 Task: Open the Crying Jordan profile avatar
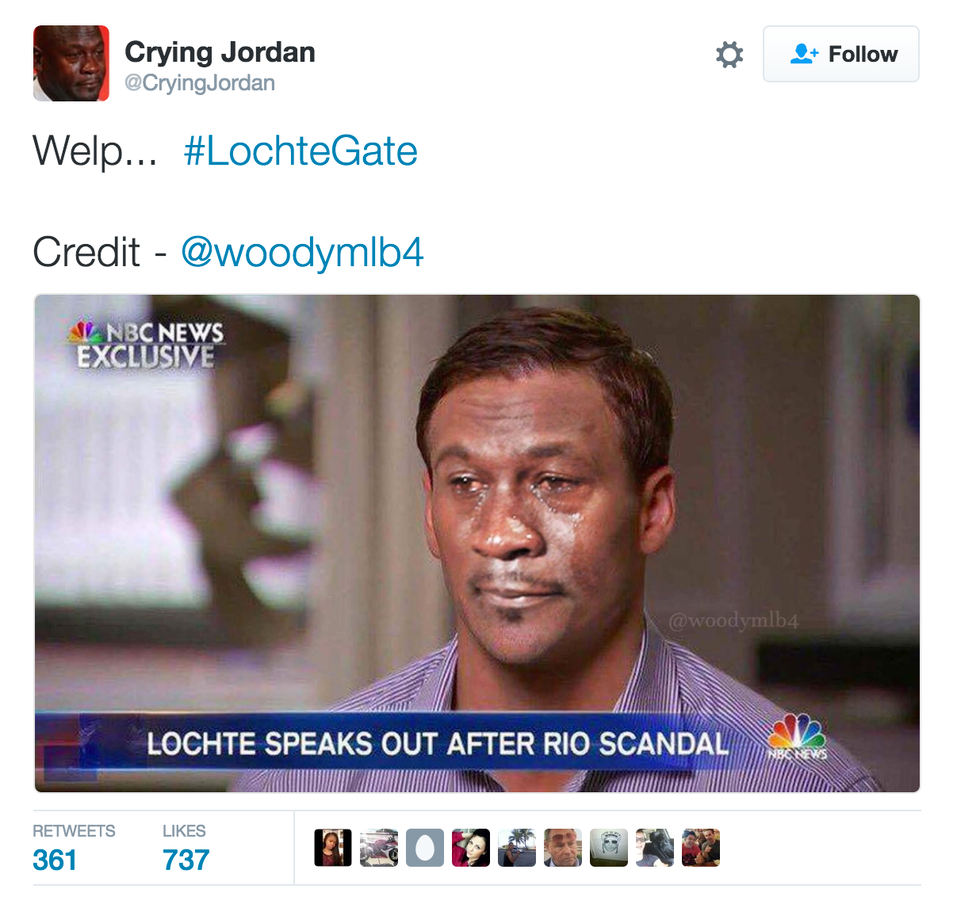(x=71, y=63)
